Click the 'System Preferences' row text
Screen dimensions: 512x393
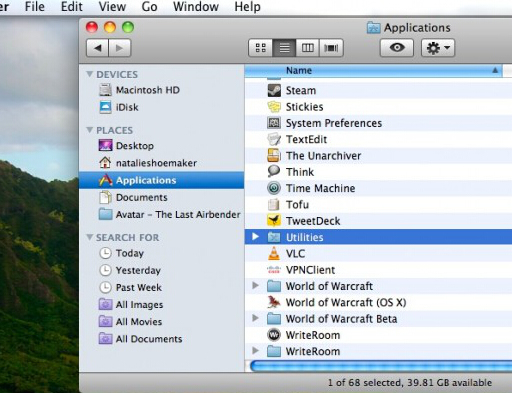(x=334, y=123)
